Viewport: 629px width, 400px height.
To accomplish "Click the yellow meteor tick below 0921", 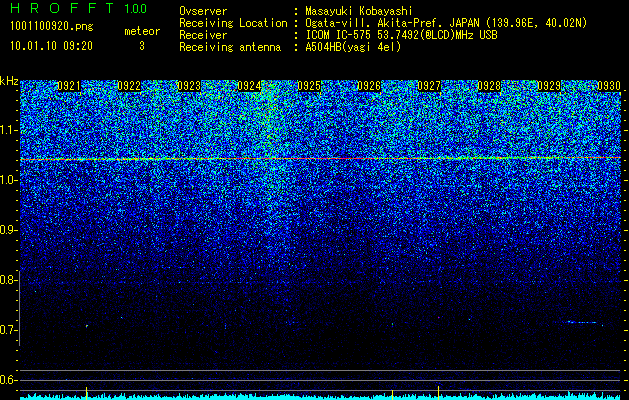I will pos(86,393).
